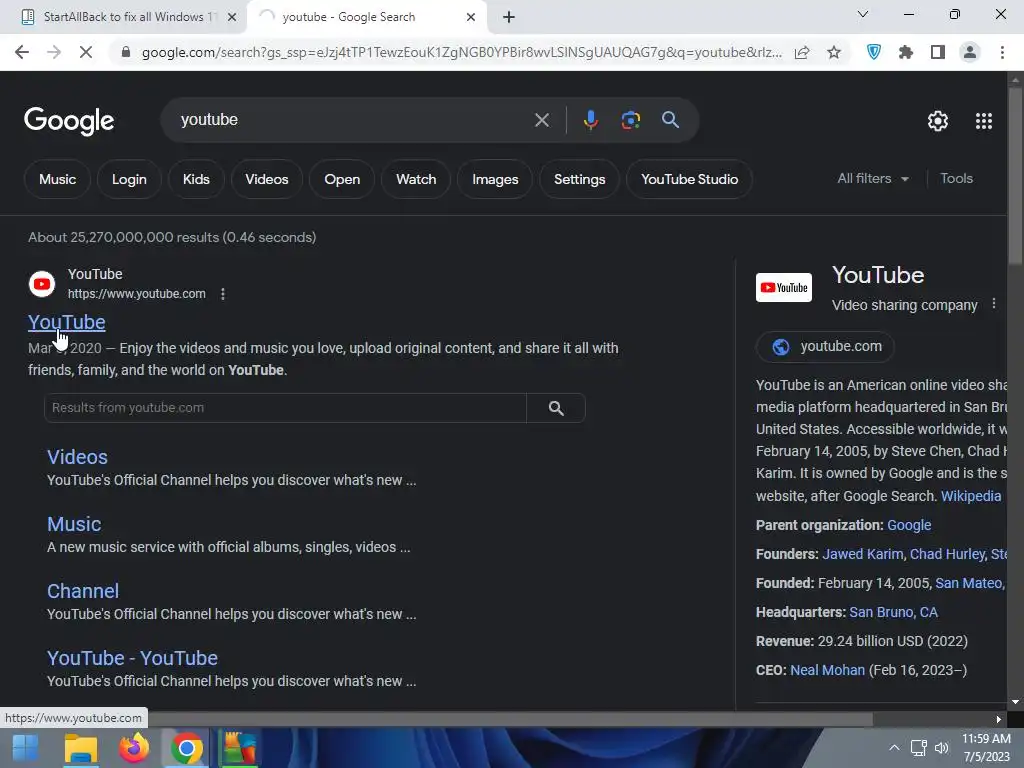Screen dimensions: 1024x768
Task: Stop page loading with X button
Action: coord(86,52)
